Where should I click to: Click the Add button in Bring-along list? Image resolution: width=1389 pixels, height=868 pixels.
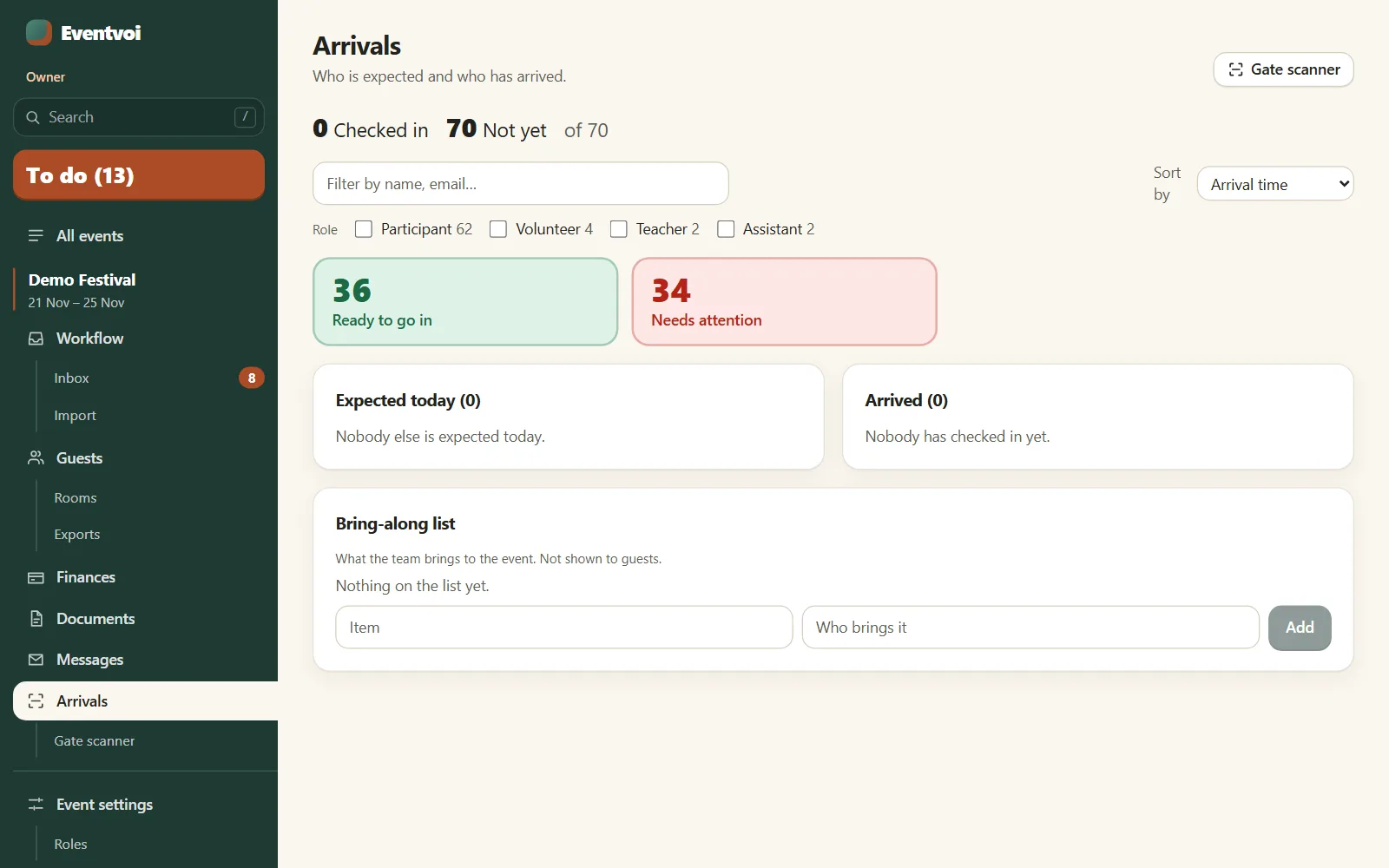click(x=1300, y=628)
